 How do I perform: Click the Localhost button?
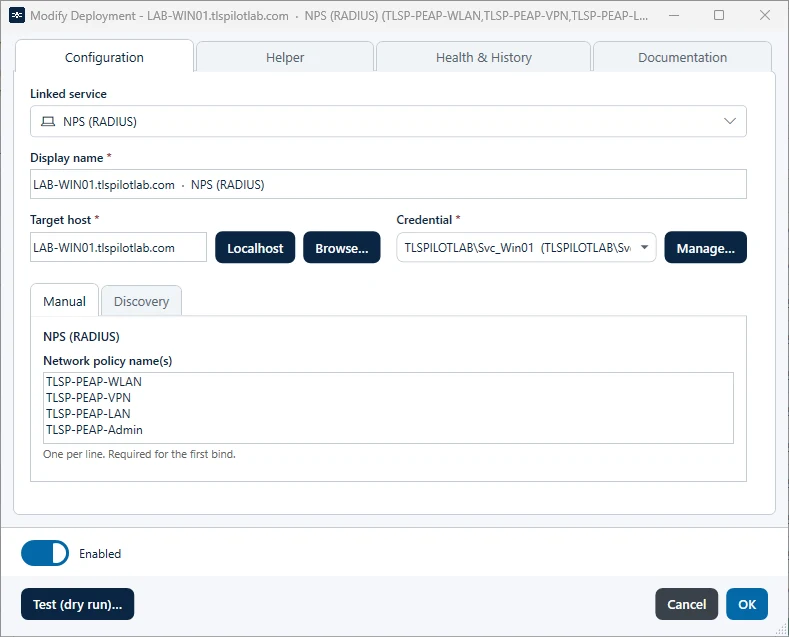[x=255, y=248]
